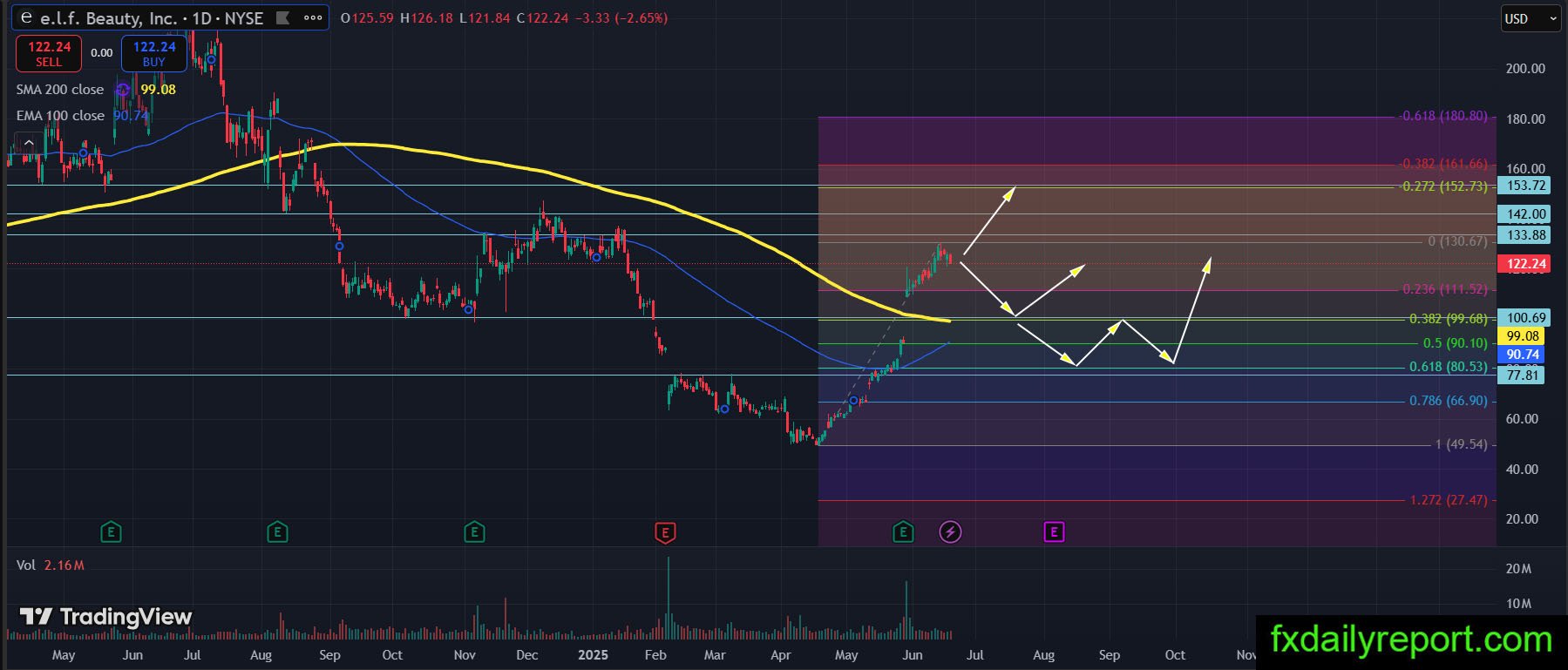
Task: Click the blue circle marker in September 2024
Action: pyautogui.click(x=340, y=247)
